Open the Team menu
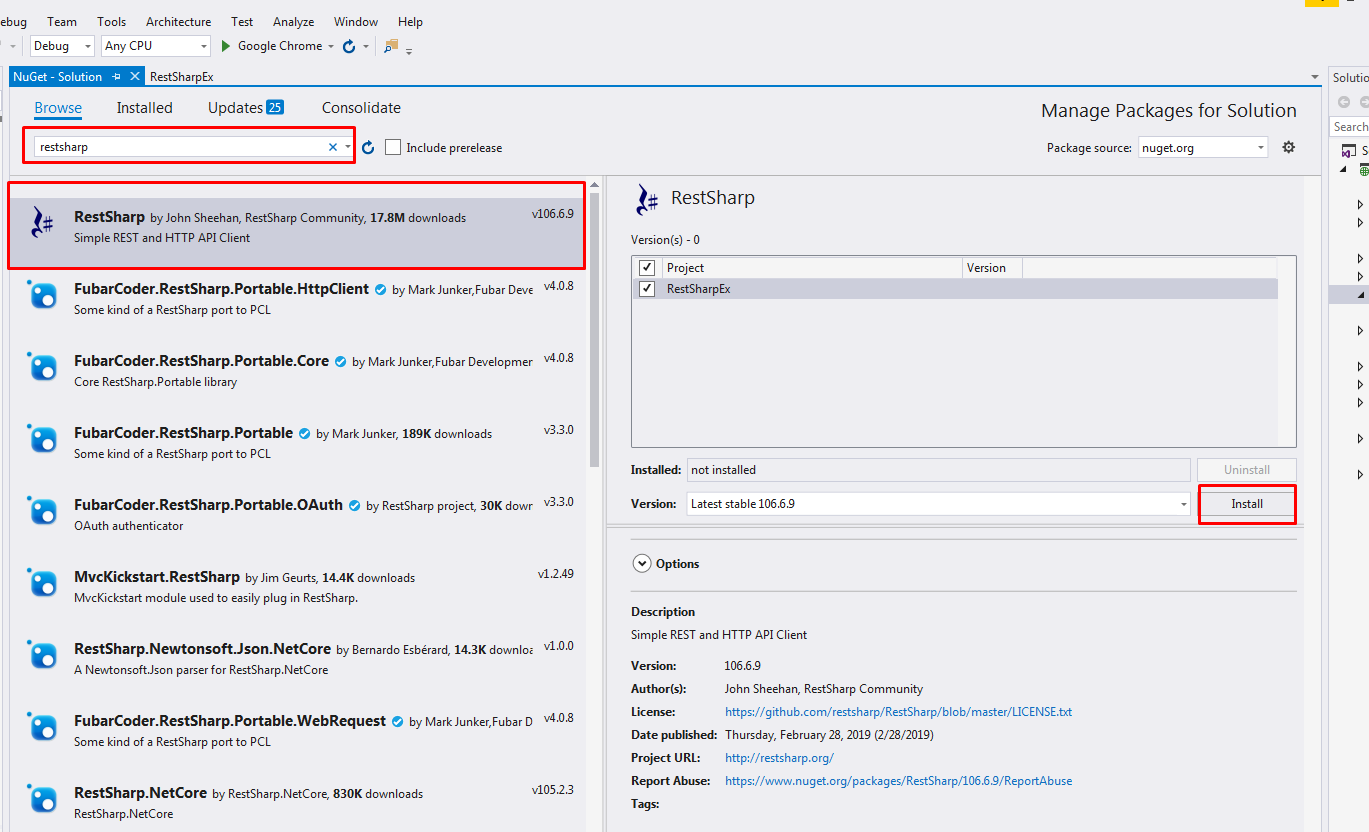 coord(62,21)
